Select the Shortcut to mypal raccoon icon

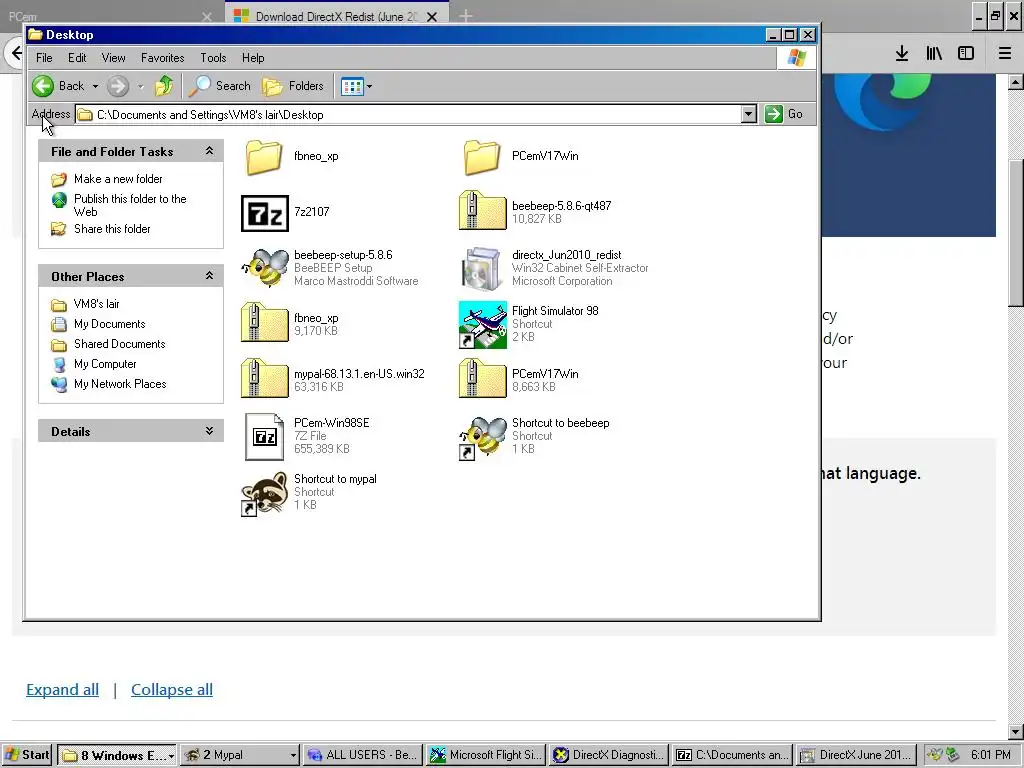(264, 494)
